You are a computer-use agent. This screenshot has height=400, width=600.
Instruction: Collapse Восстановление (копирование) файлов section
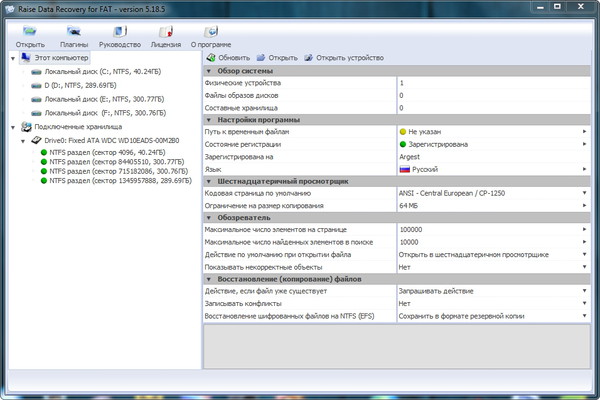pyautogui.click(x=209, y=279)
